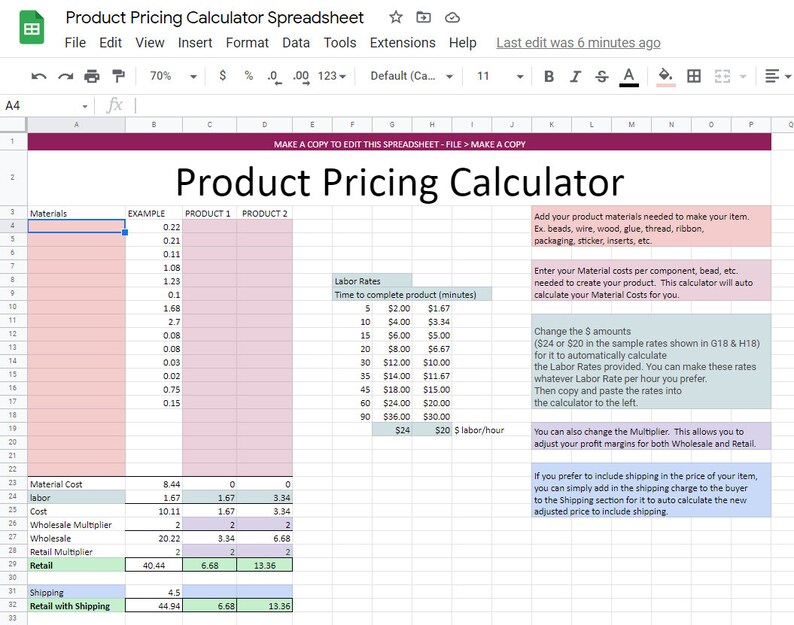Select the $24 labor per hour cell
The height and width of the screenshot is (625, 794).
point(392,429)
